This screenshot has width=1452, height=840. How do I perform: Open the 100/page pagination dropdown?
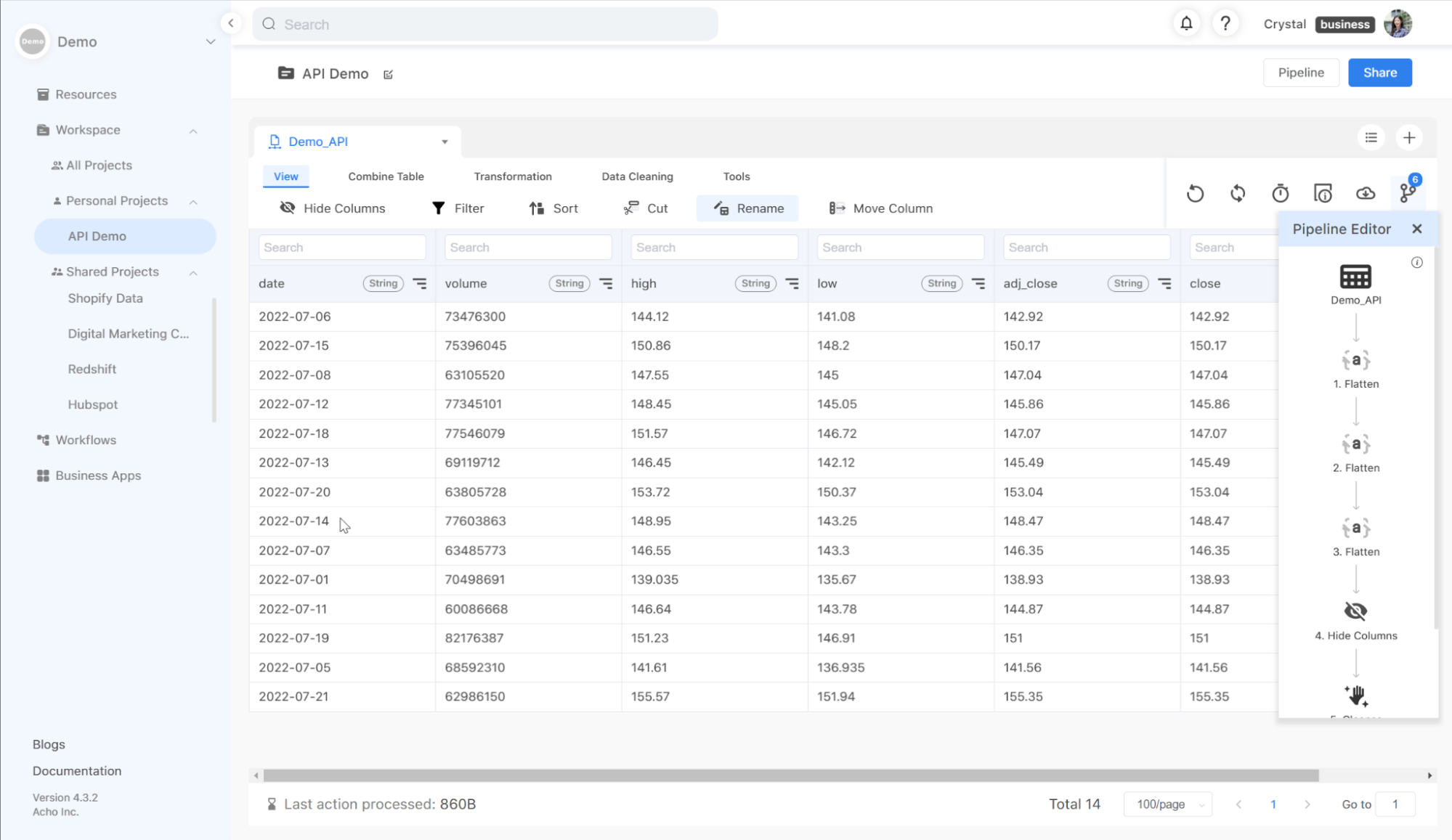pyautogui.click(x=1167, y=804)
